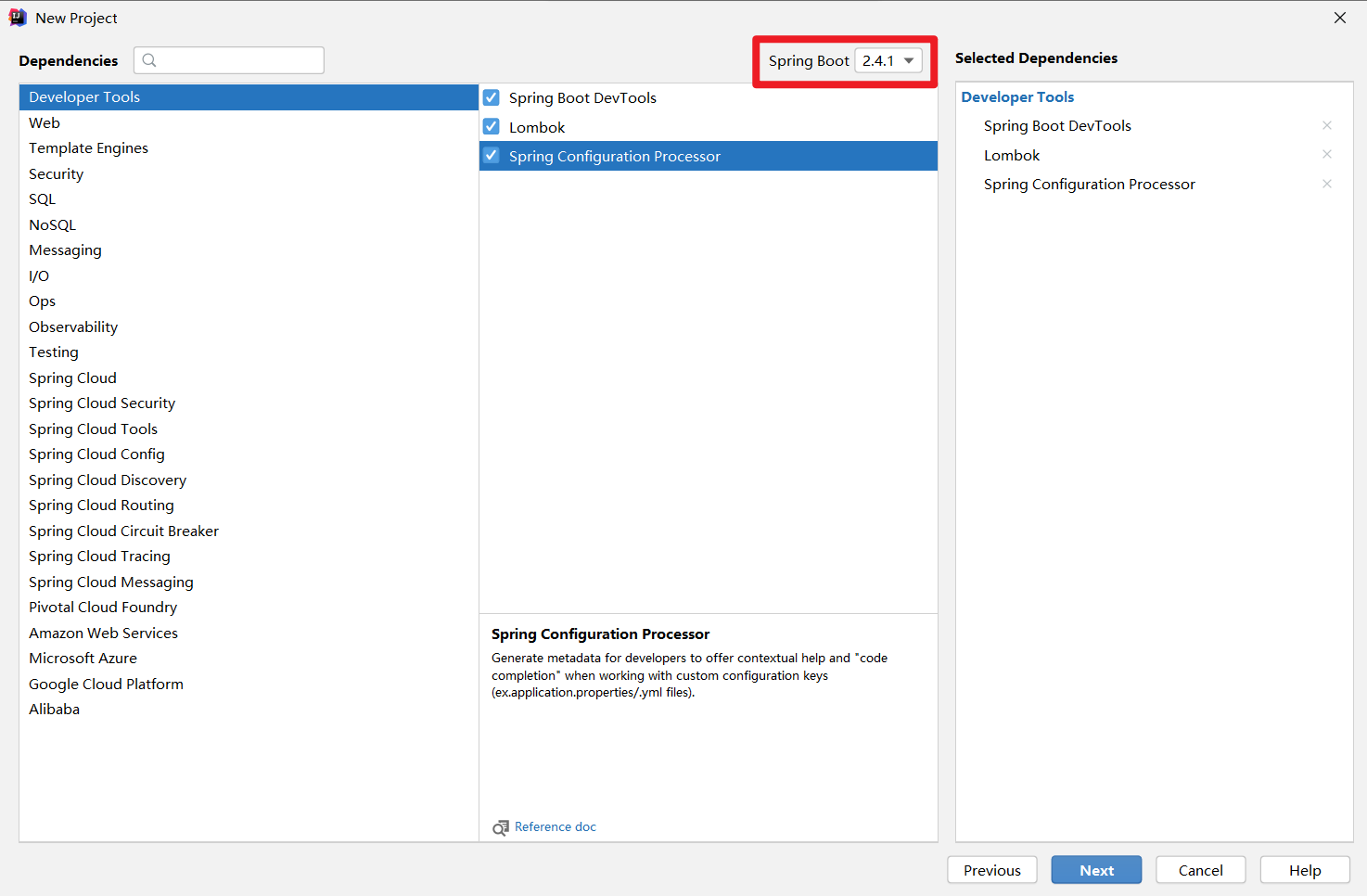The image size is (1367, 896).
Task: Uncheck the Lombok checkbox
Action: tap(492, 126)
